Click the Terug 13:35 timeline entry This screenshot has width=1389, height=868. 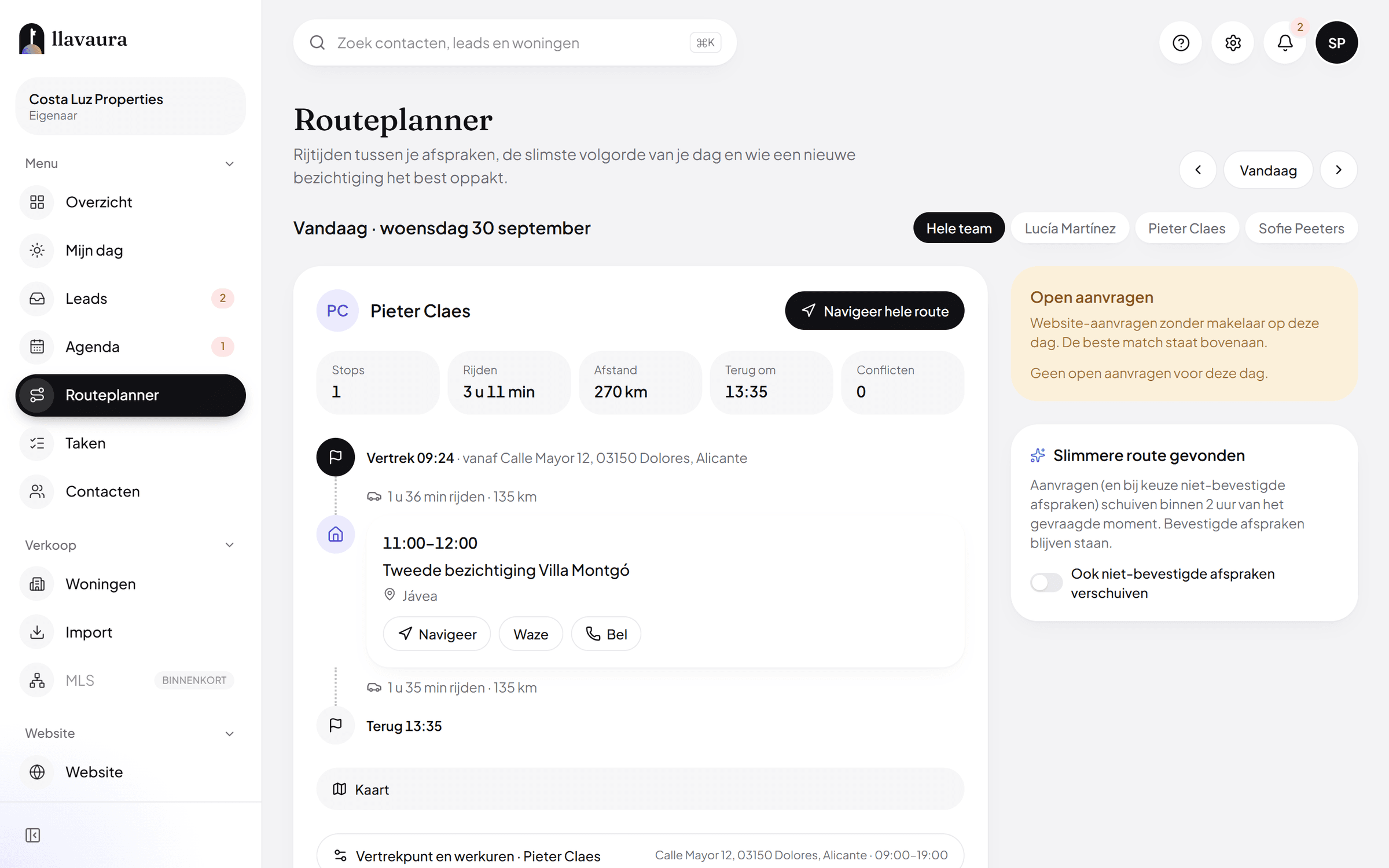point(404,726)
